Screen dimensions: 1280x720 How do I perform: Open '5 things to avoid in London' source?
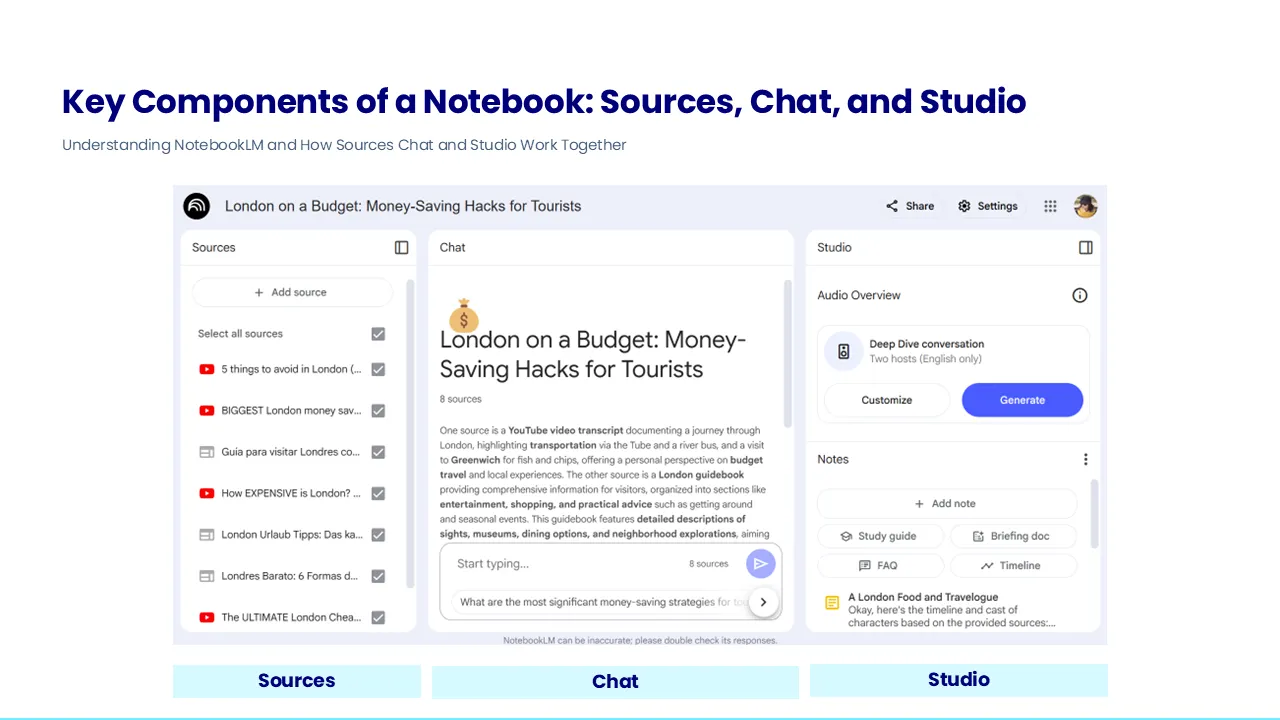(x=291, y=369)
